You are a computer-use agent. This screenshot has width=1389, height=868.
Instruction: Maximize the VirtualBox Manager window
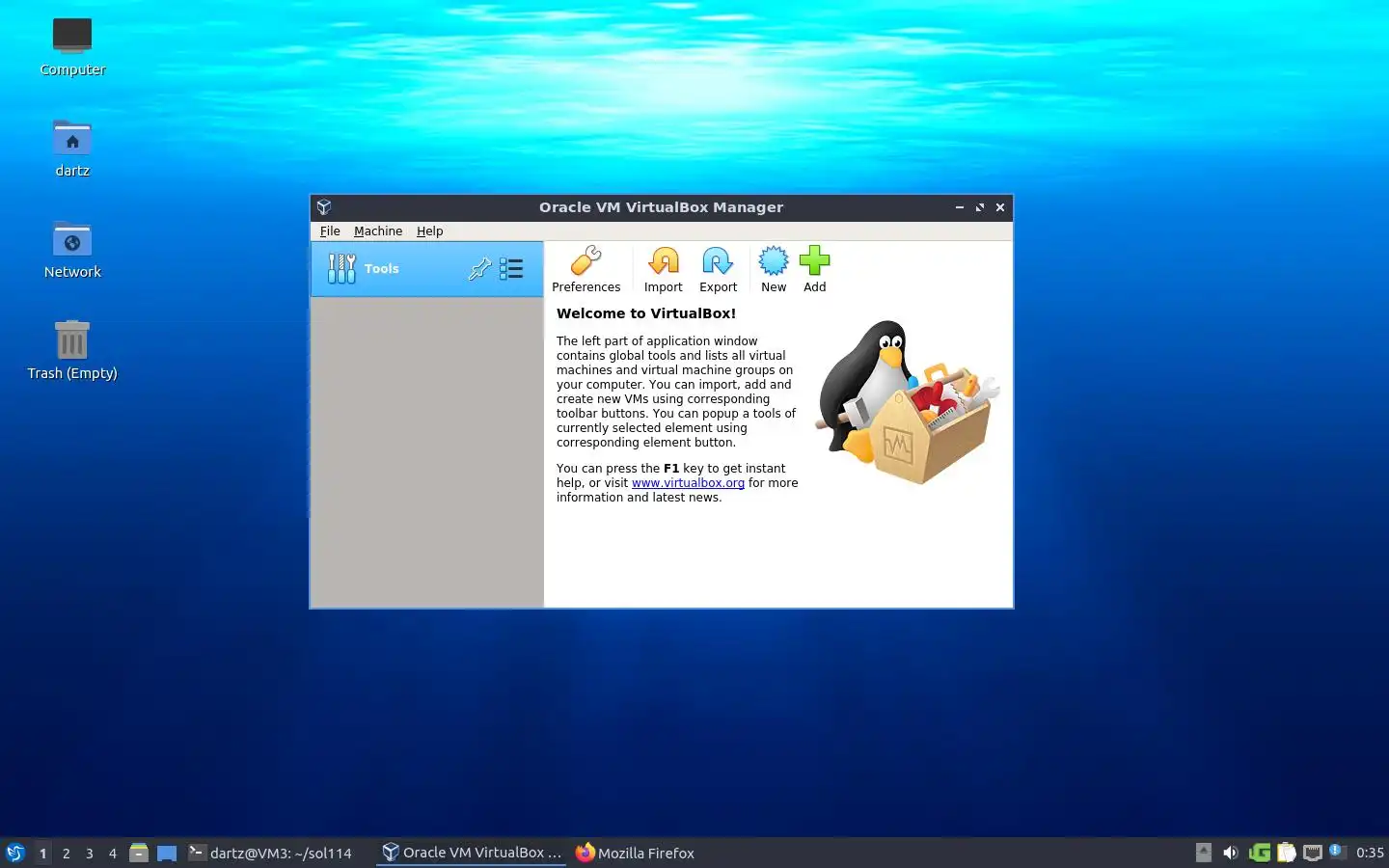tap(980, 207)
